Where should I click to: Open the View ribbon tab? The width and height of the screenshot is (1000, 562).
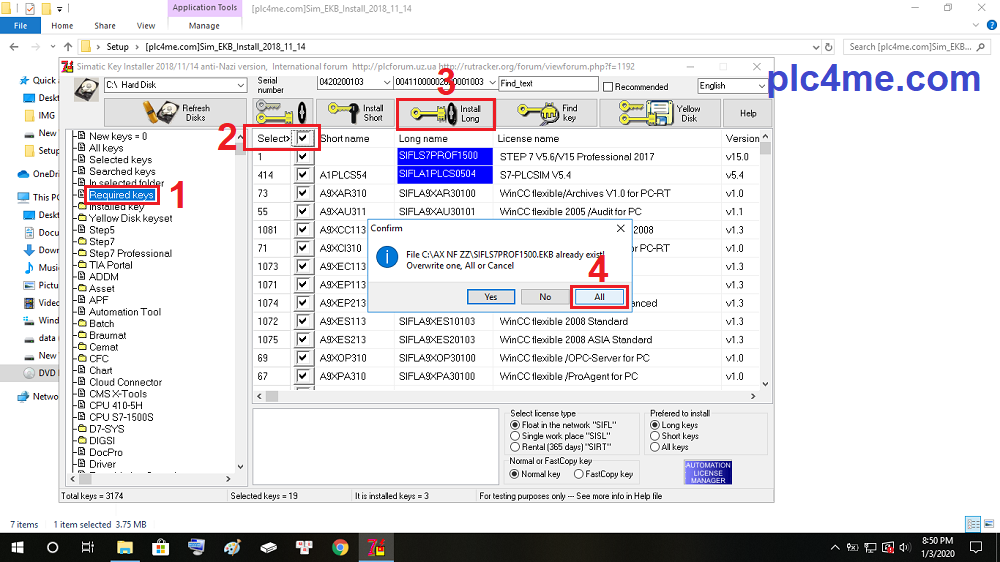(x=146, y=25)
